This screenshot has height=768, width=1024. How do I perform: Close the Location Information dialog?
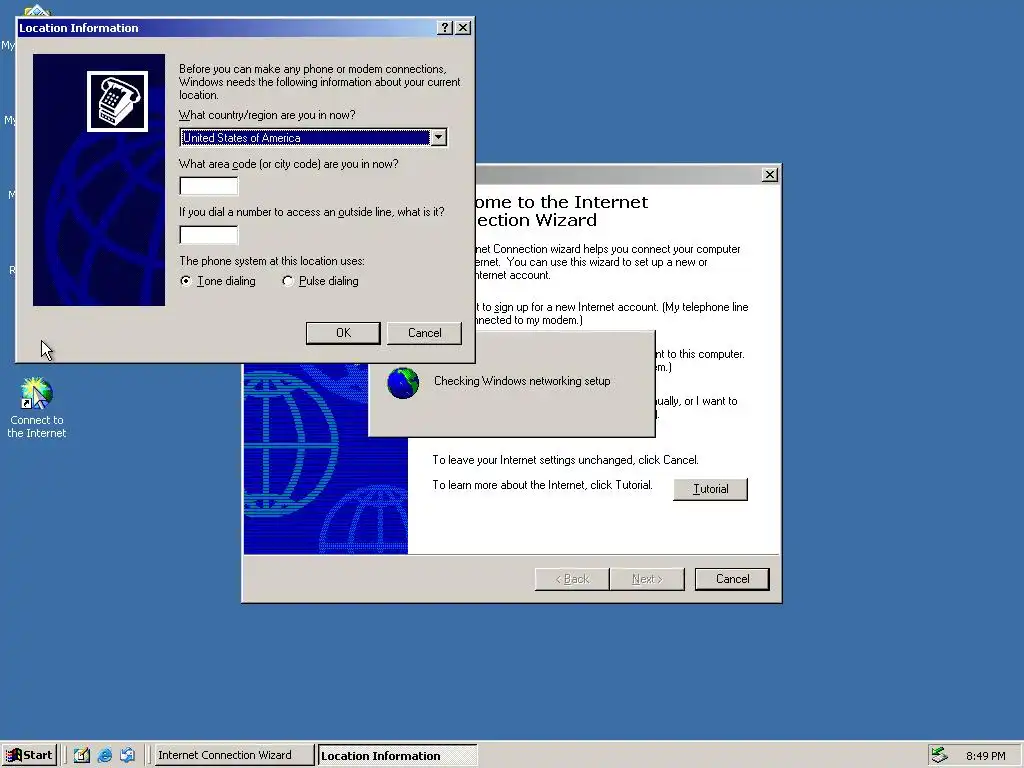tap(462, 27)
